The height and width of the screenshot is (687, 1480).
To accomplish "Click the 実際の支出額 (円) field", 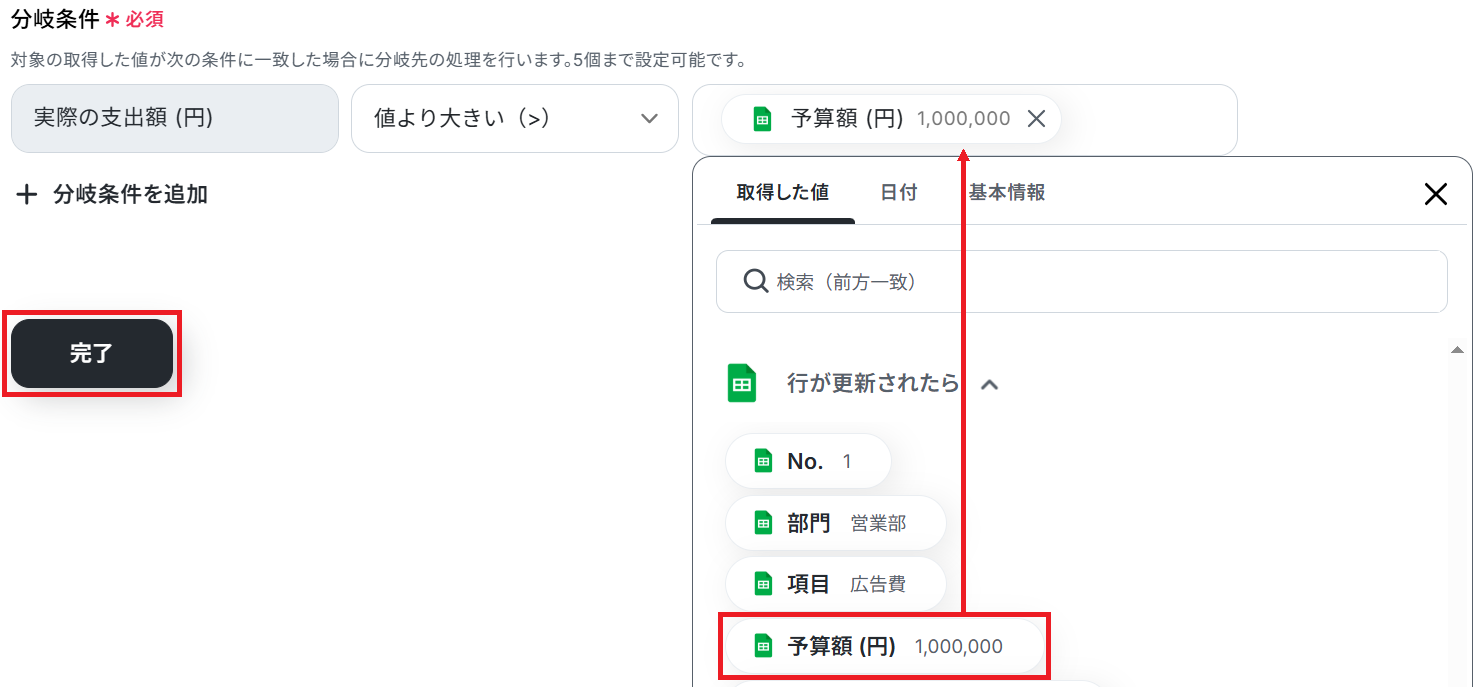I will click(175, 118).
